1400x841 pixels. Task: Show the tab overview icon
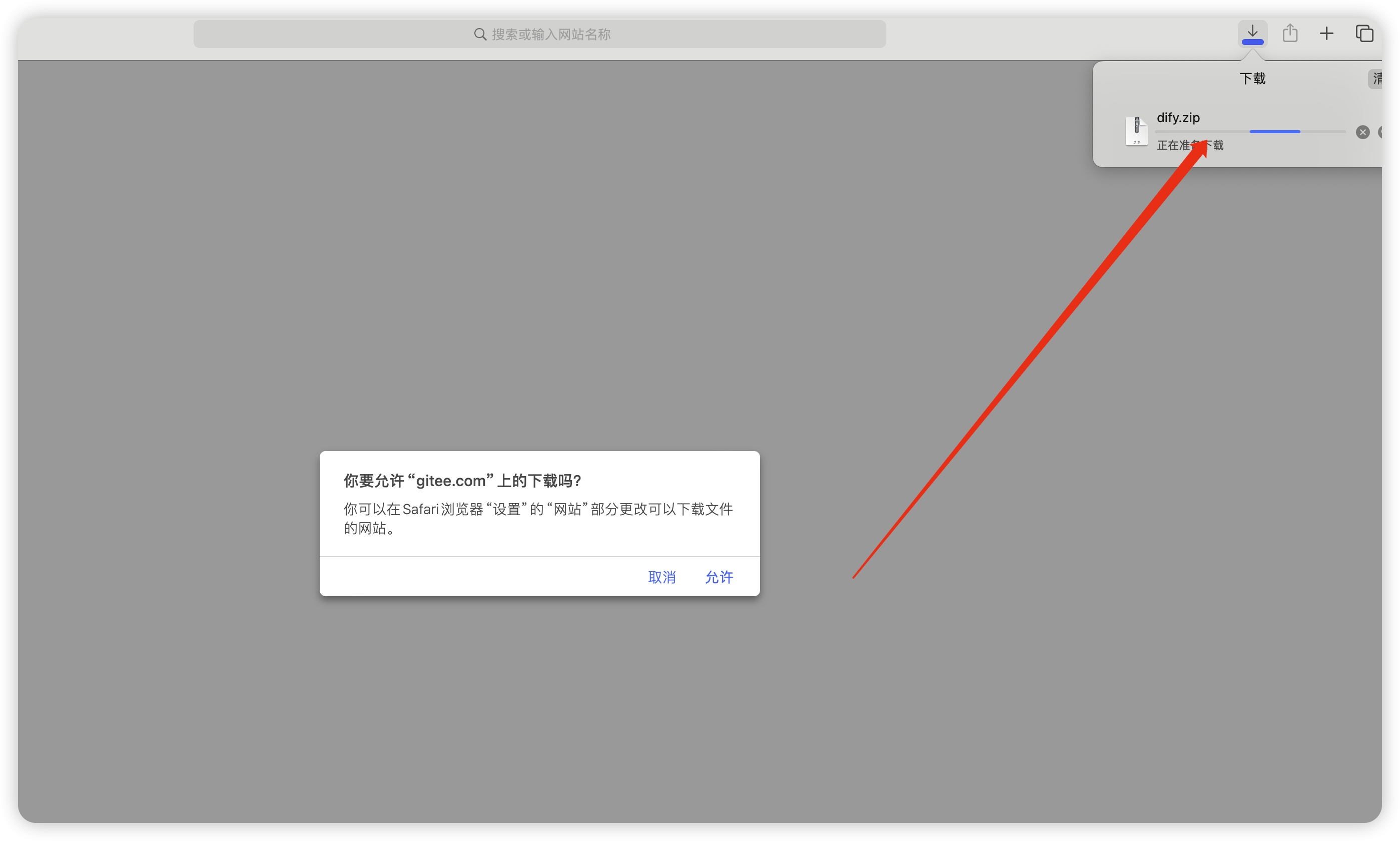1364,34
